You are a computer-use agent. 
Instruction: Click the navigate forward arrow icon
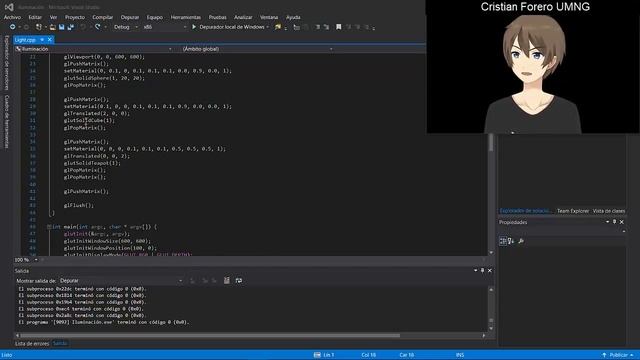(27, 27)
